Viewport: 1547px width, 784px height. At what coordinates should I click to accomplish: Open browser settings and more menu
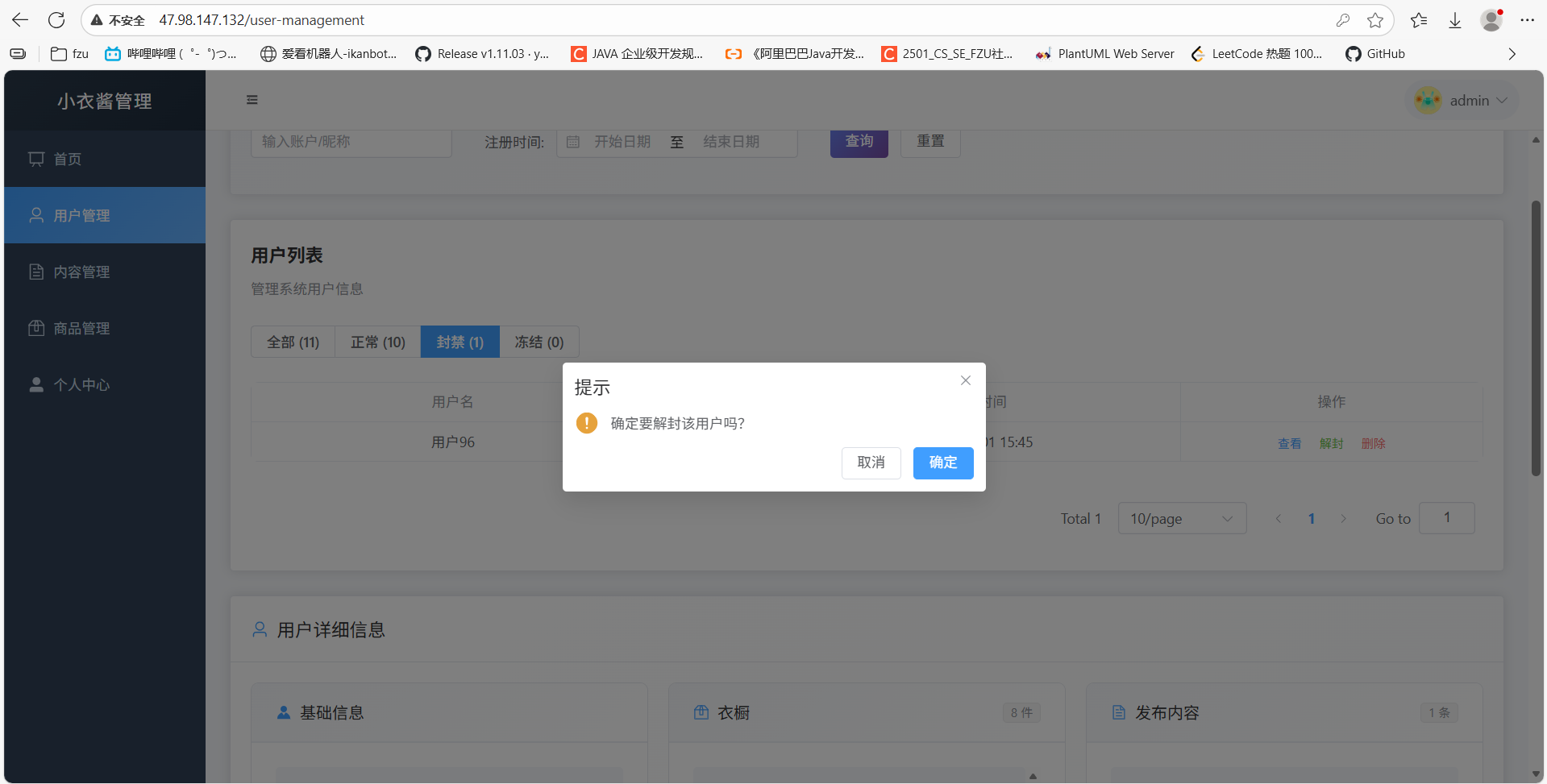pos(1527,20)
